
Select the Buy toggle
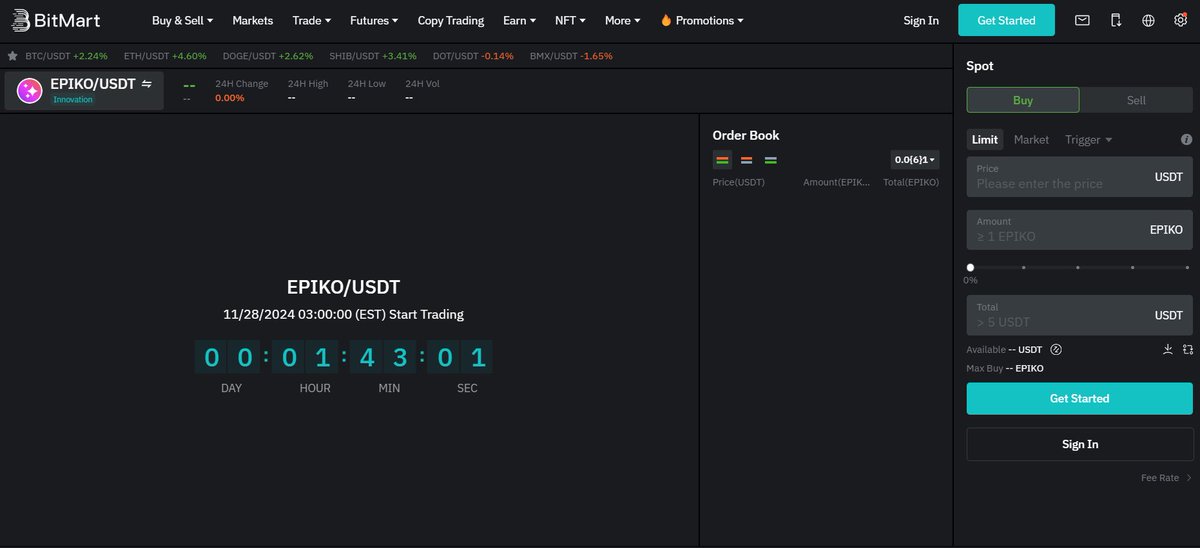[1023, 100]
